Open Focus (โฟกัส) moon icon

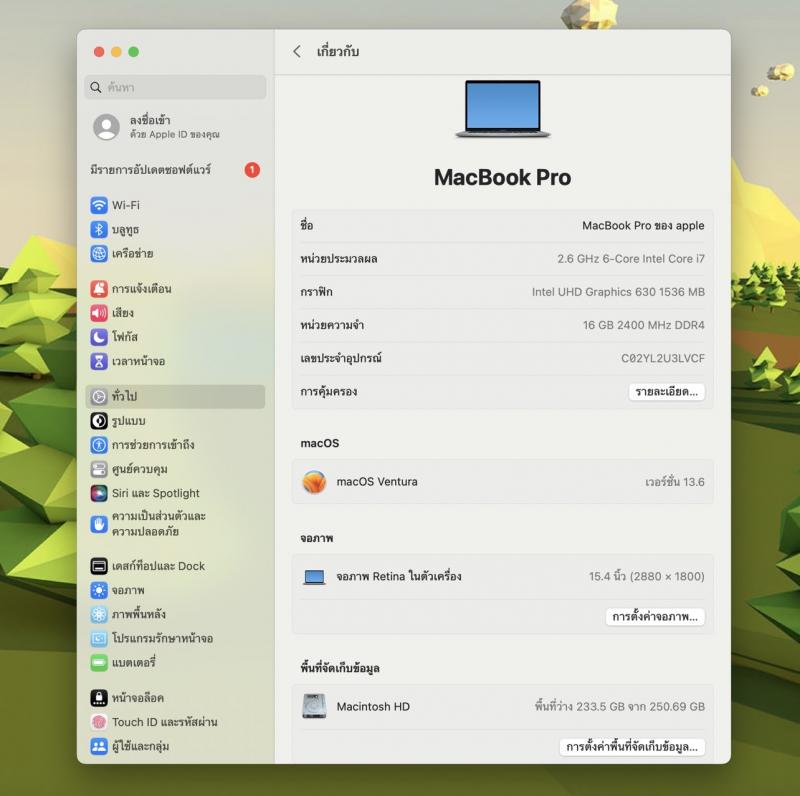(x=99, y=337)
